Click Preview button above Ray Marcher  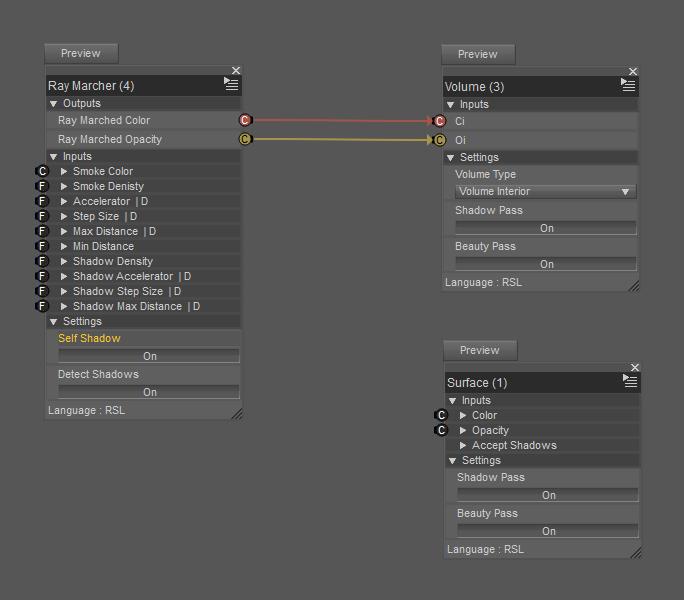81,53
